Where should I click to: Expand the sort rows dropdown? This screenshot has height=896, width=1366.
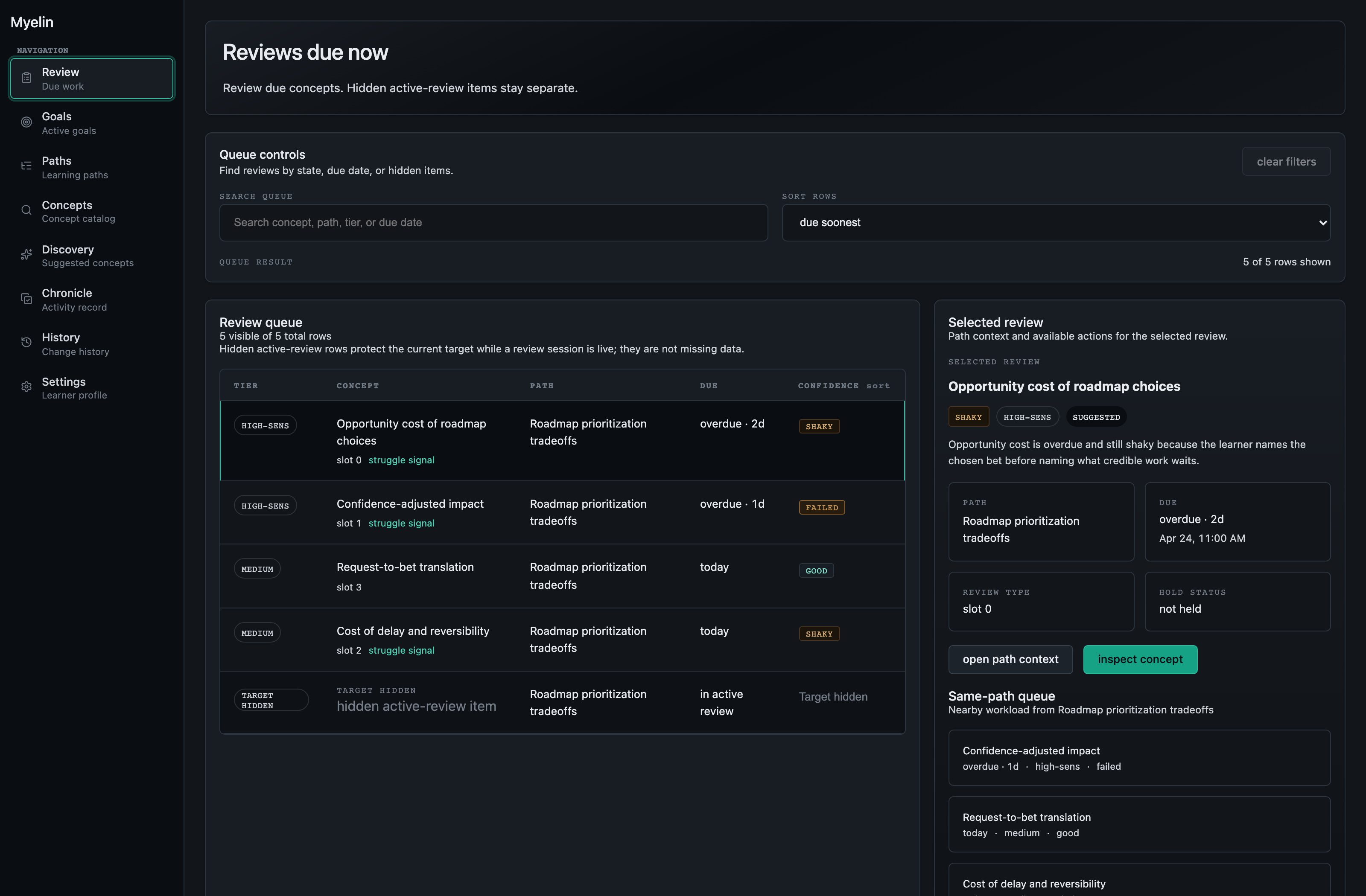1056,223
